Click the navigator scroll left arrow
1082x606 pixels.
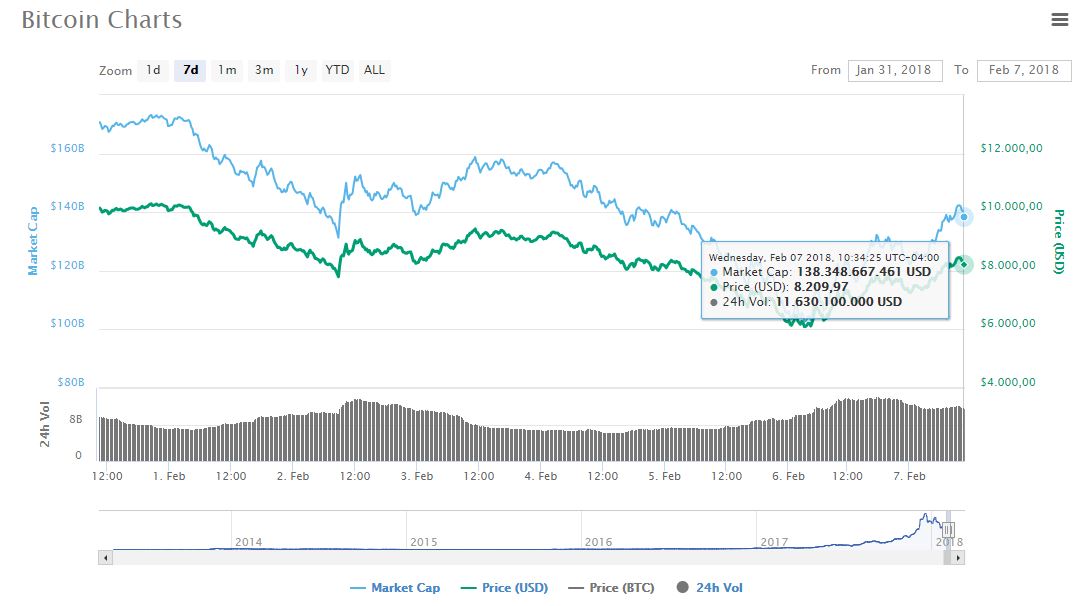[106, 558]
